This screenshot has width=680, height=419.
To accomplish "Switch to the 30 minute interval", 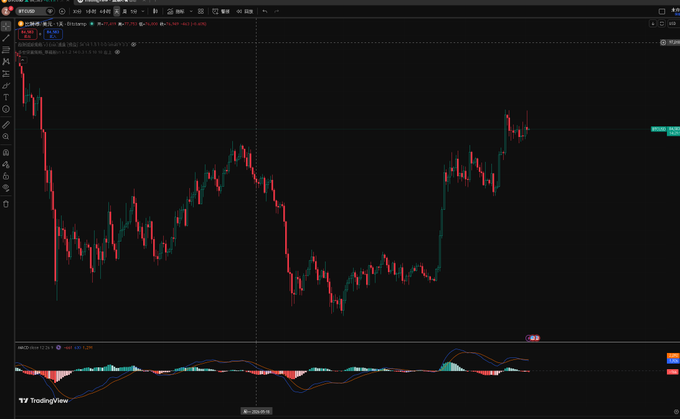I will coord(77,11).
